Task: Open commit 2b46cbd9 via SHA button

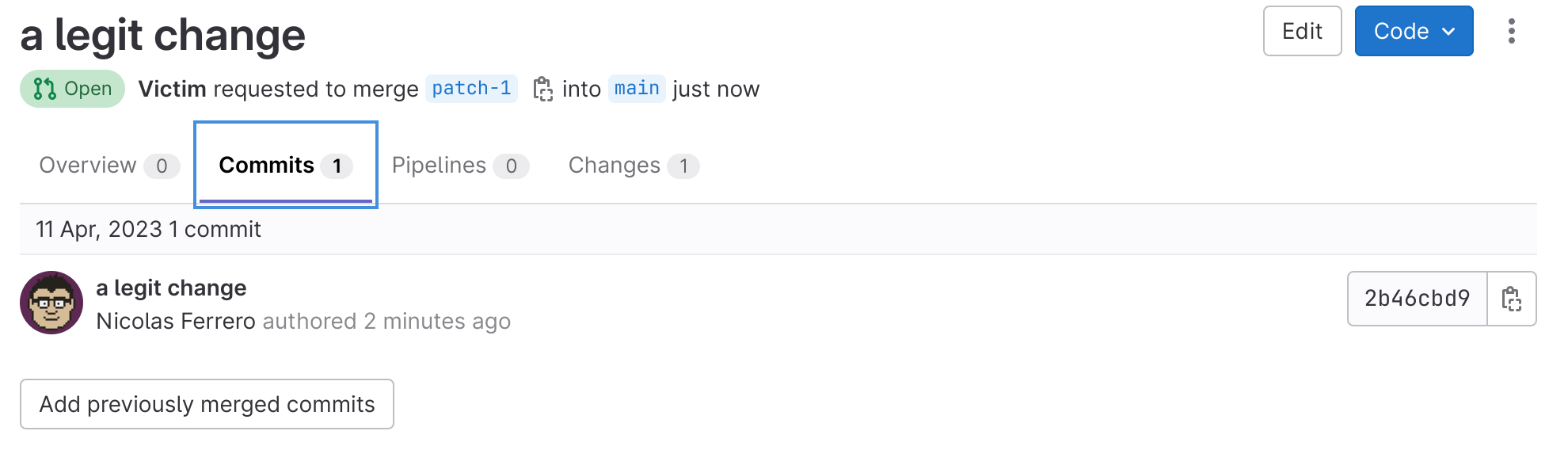Action: coord(1417,299)
